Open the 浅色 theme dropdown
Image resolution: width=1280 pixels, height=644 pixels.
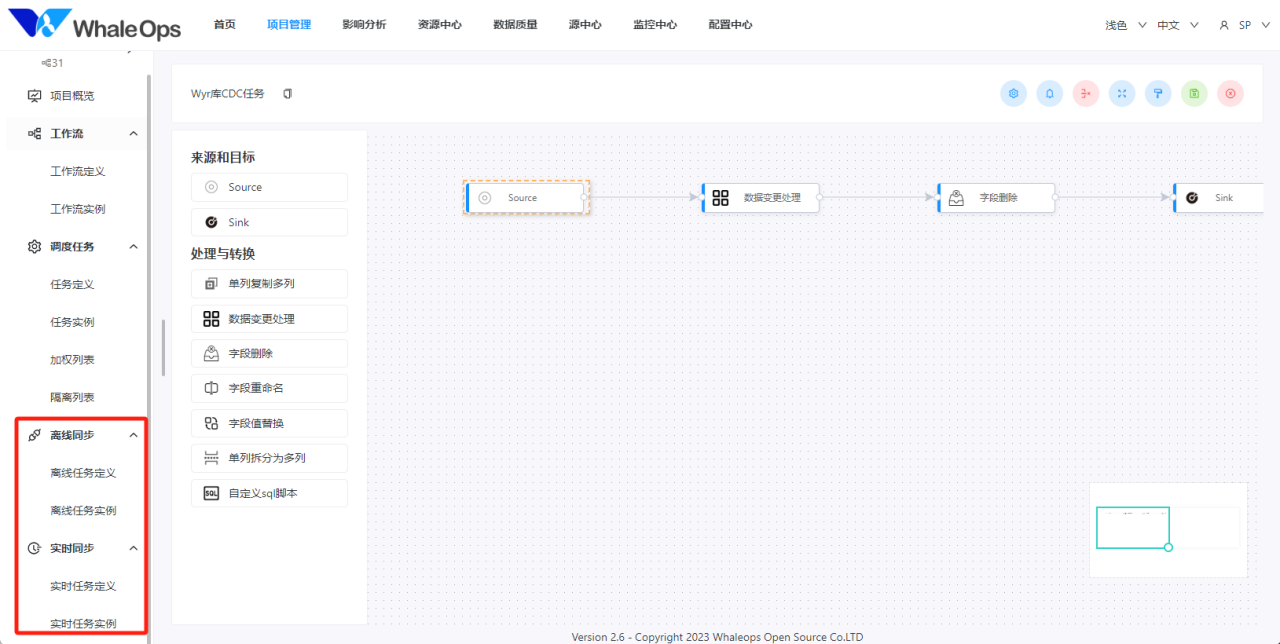tap(1126, 25)
